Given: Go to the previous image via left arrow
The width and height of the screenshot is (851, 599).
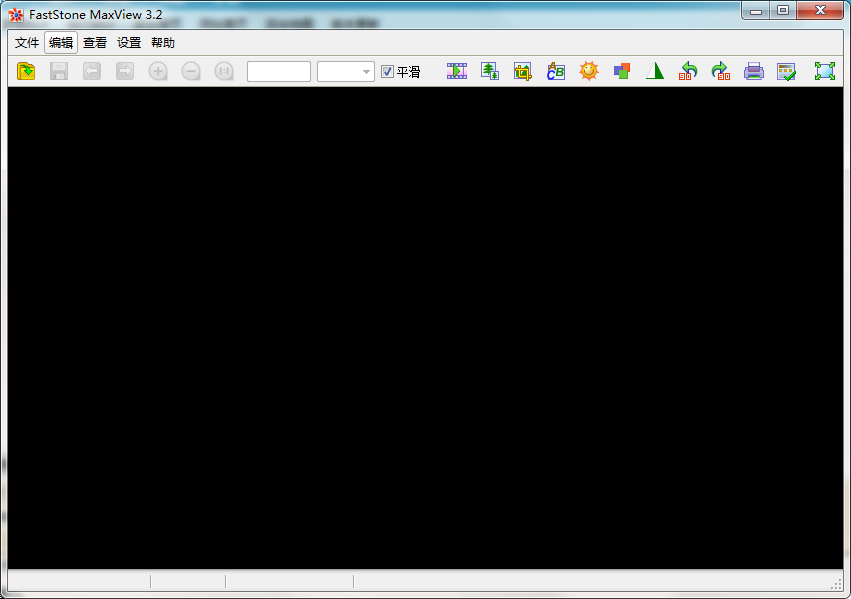Looking at the screenshot, I should tap(92, 71).
